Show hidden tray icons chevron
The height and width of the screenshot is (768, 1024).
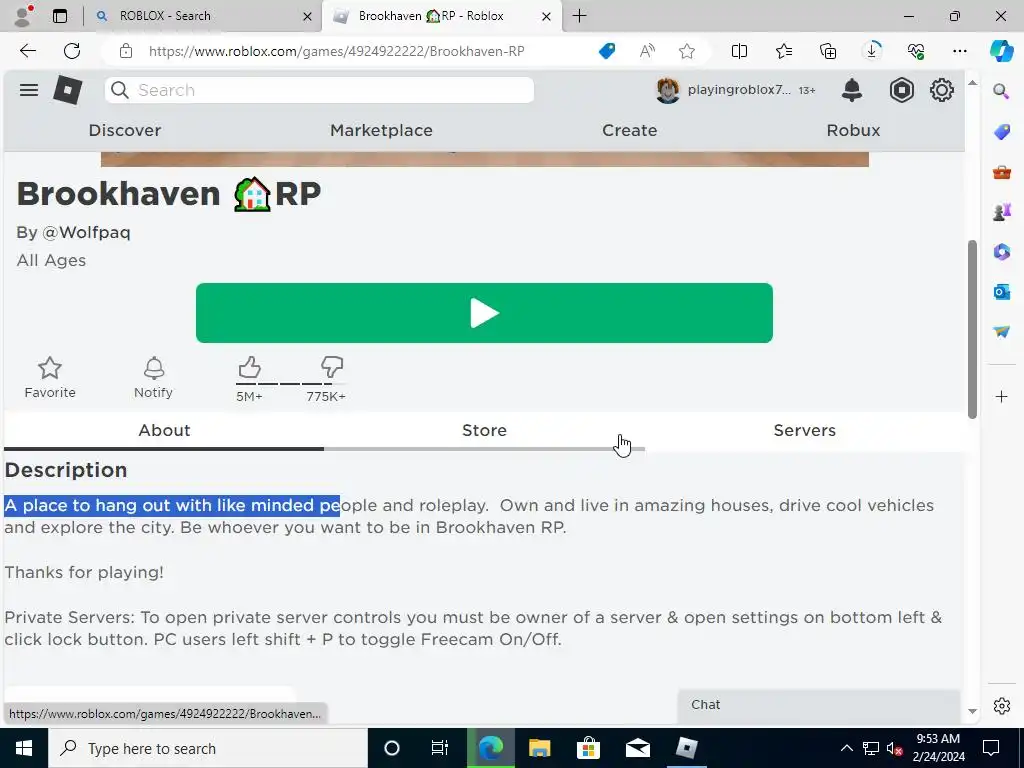(x=846, y=748)
